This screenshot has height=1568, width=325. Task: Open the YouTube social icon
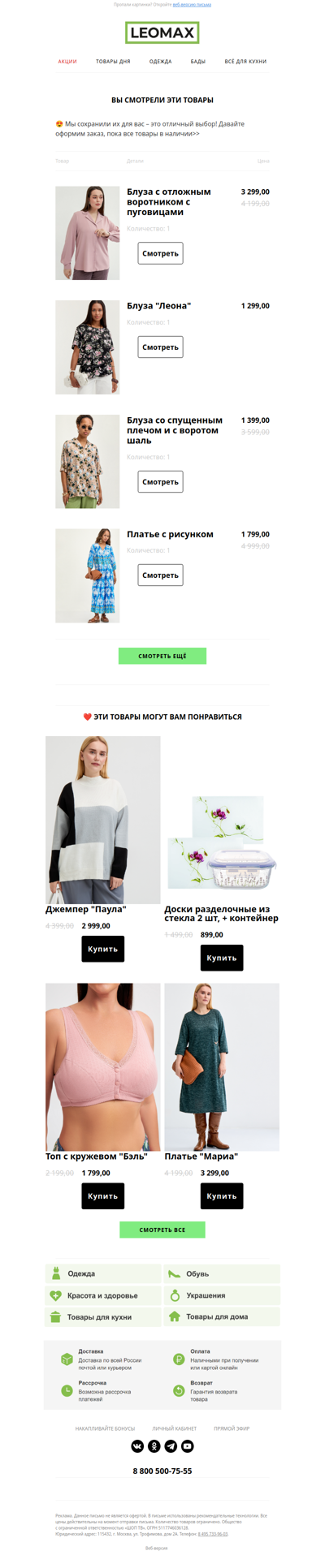tap(188, 1445)
